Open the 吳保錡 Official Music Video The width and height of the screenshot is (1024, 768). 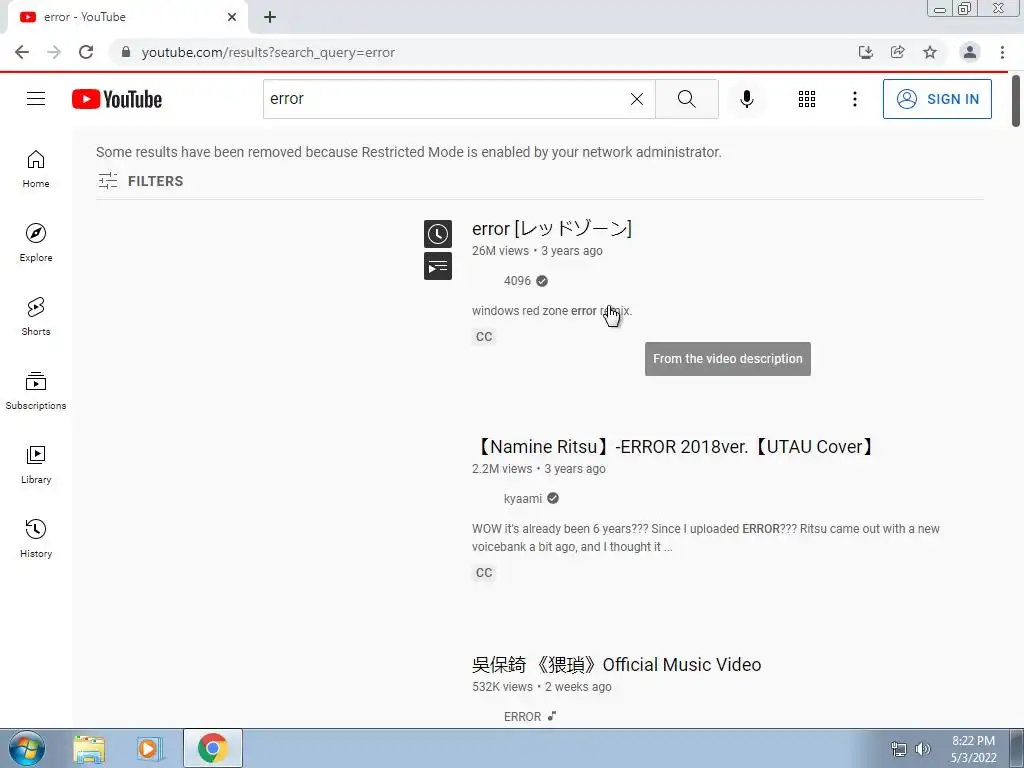coord(616,665)
